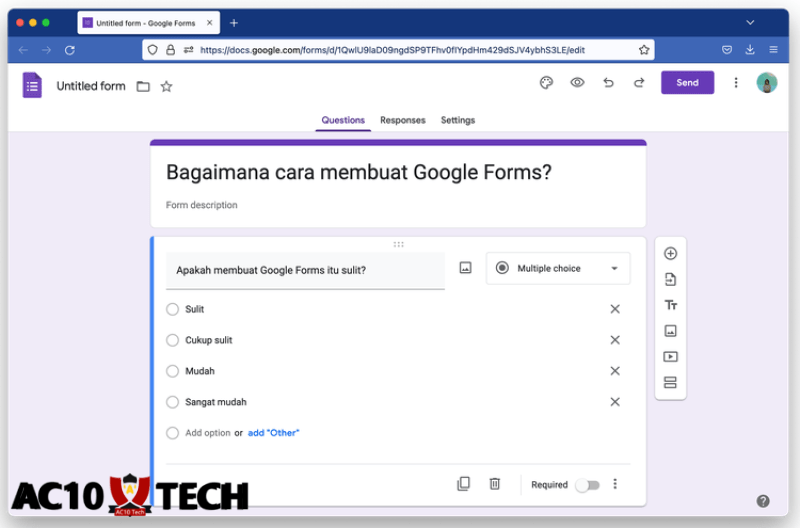
Task: Close the Untitled form browser tab
Action: tap(210, 23)
